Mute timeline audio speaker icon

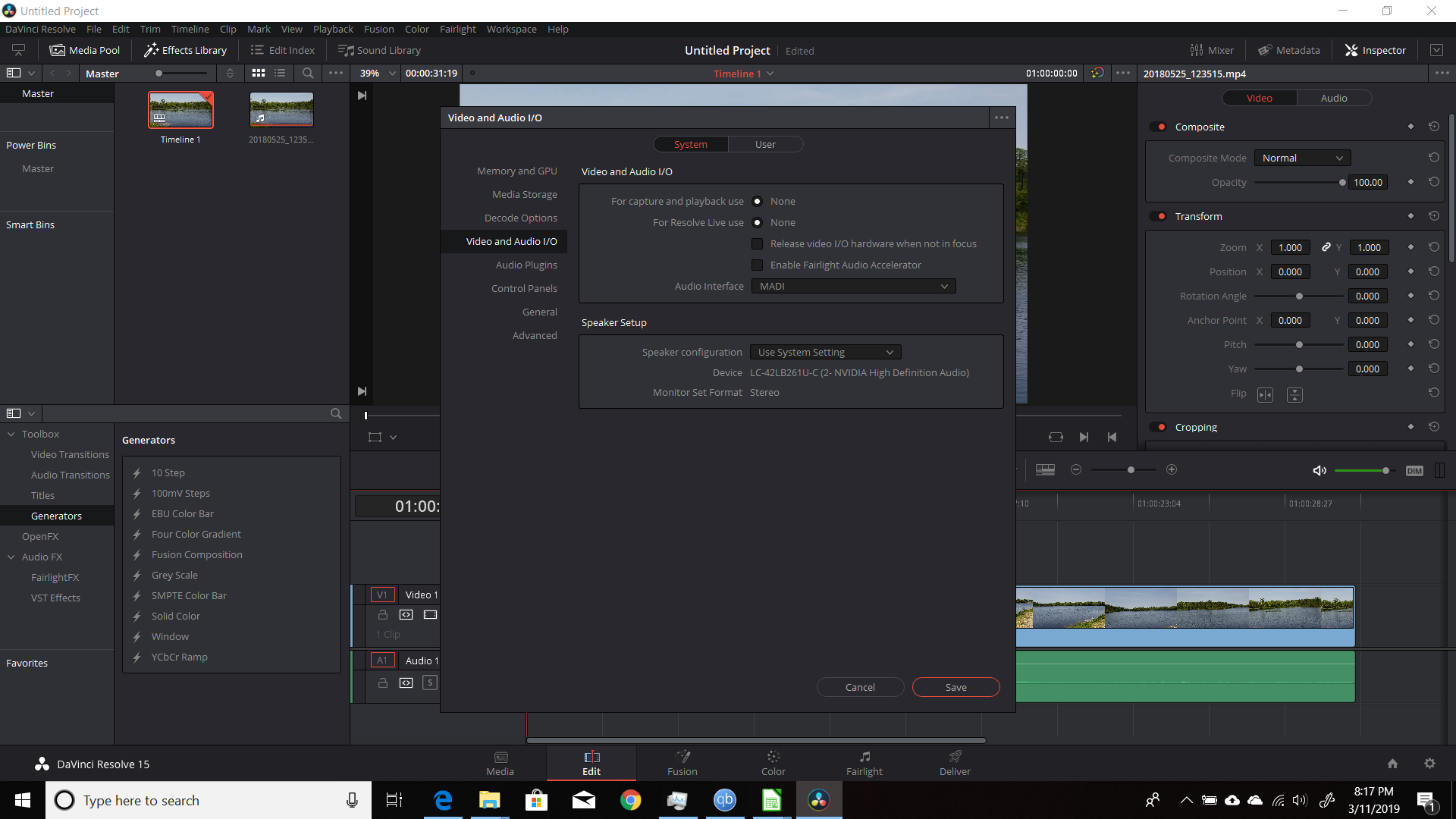[1319, 470]
